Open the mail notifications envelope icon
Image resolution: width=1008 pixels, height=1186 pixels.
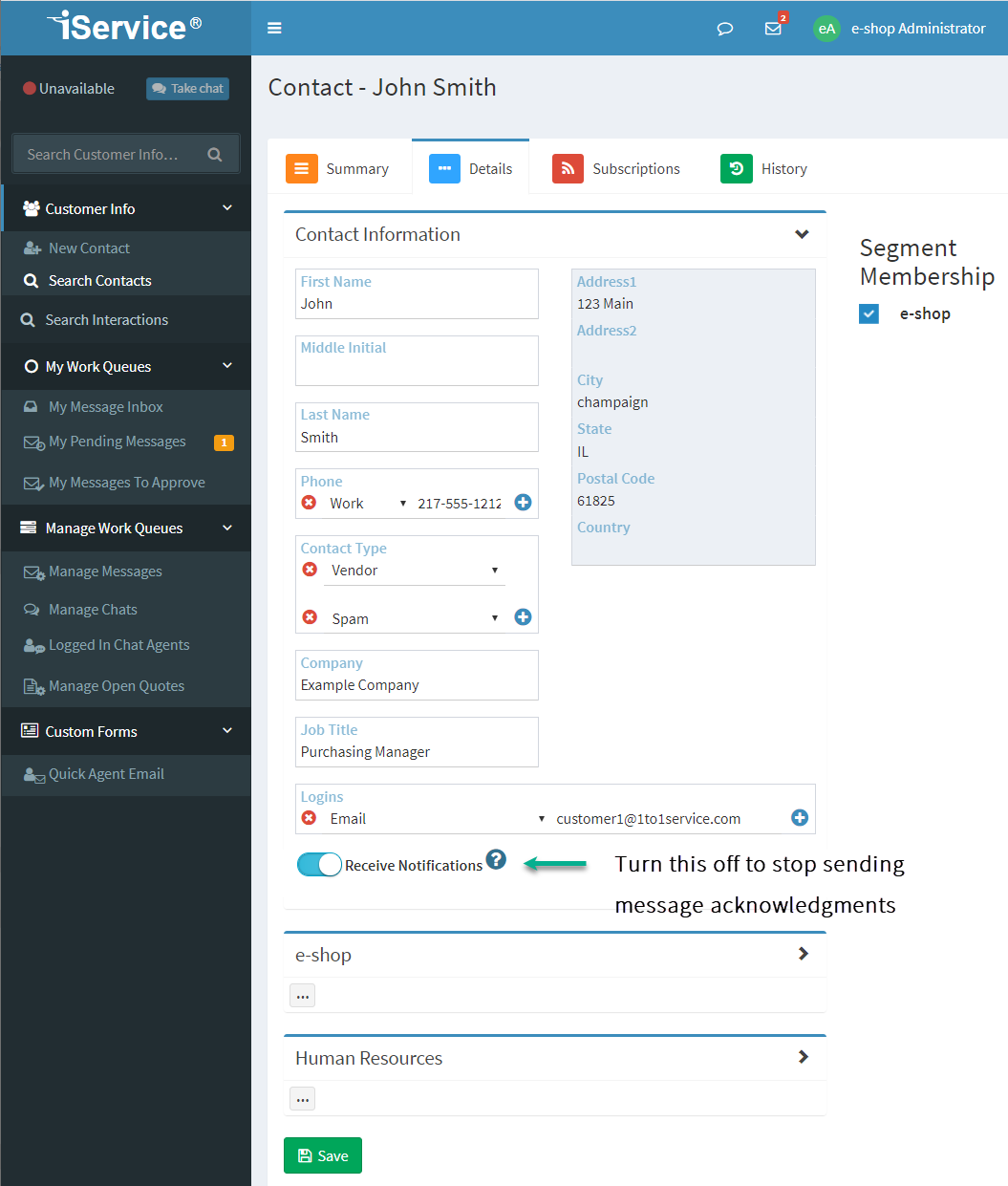774,29
